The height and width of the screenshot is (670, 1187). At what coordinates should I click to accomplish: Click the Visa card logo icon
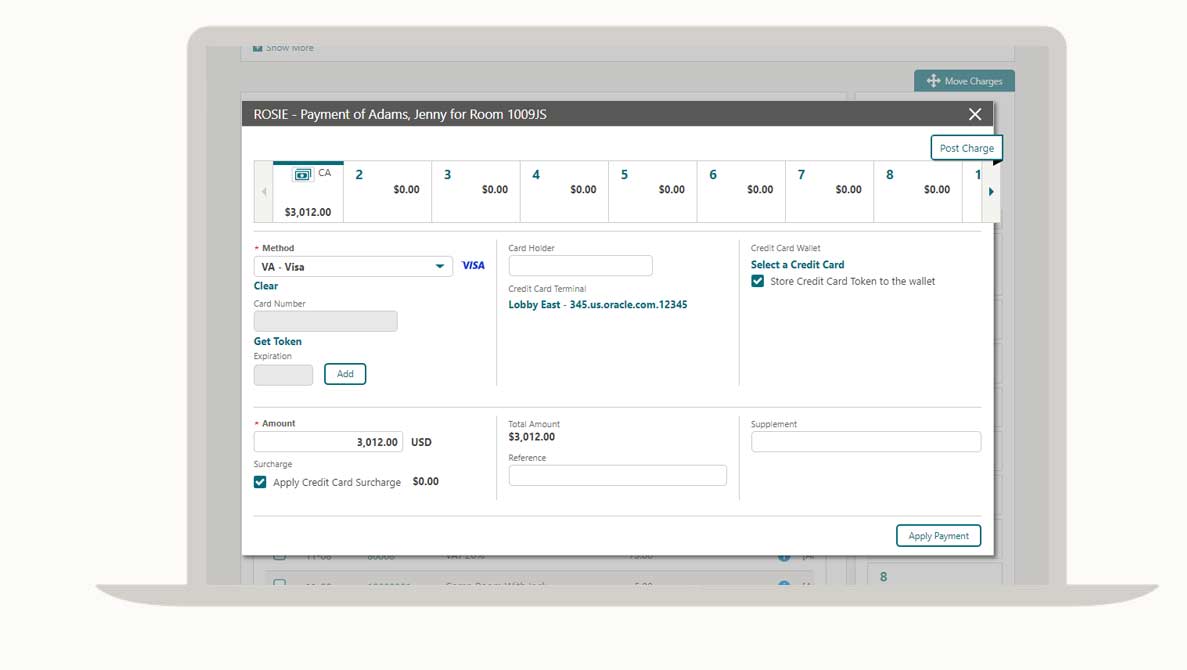tap(473, 266)
